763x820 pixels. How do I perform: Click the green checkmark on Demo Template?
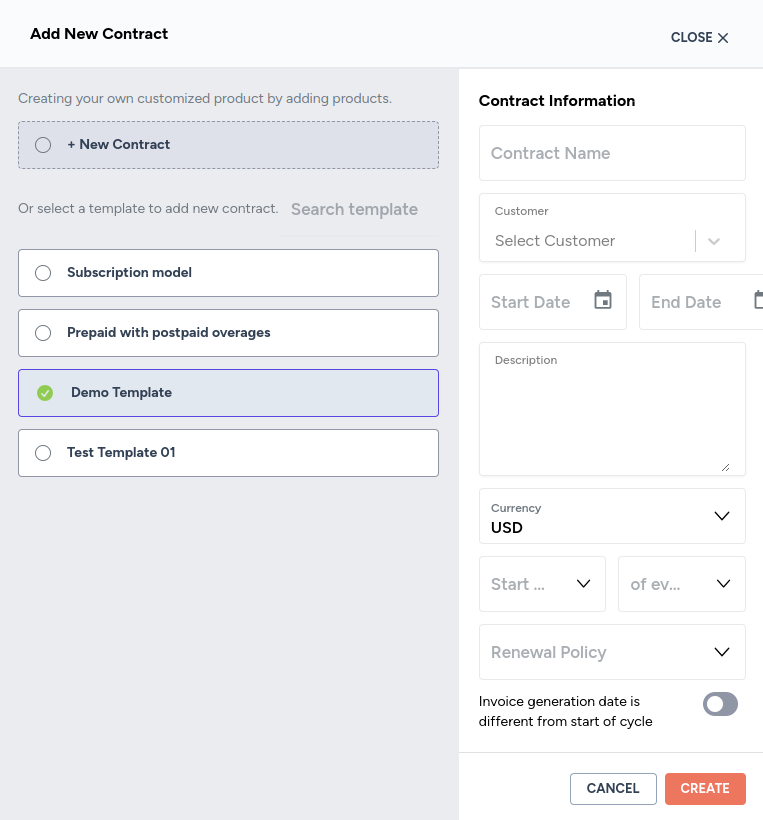(x=45, y=393)
